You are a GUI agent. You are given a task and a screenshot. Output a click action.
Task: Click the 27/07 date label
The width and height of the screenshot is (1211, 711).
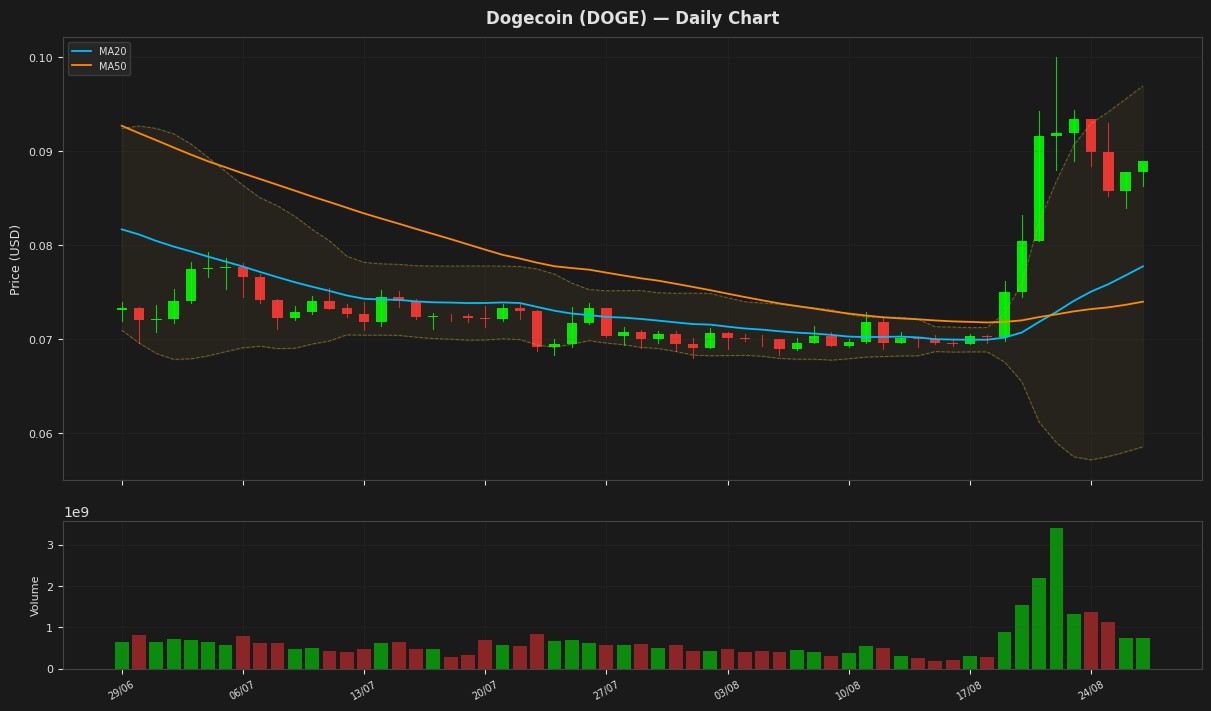pyautogui.click(x=605, y=690)
